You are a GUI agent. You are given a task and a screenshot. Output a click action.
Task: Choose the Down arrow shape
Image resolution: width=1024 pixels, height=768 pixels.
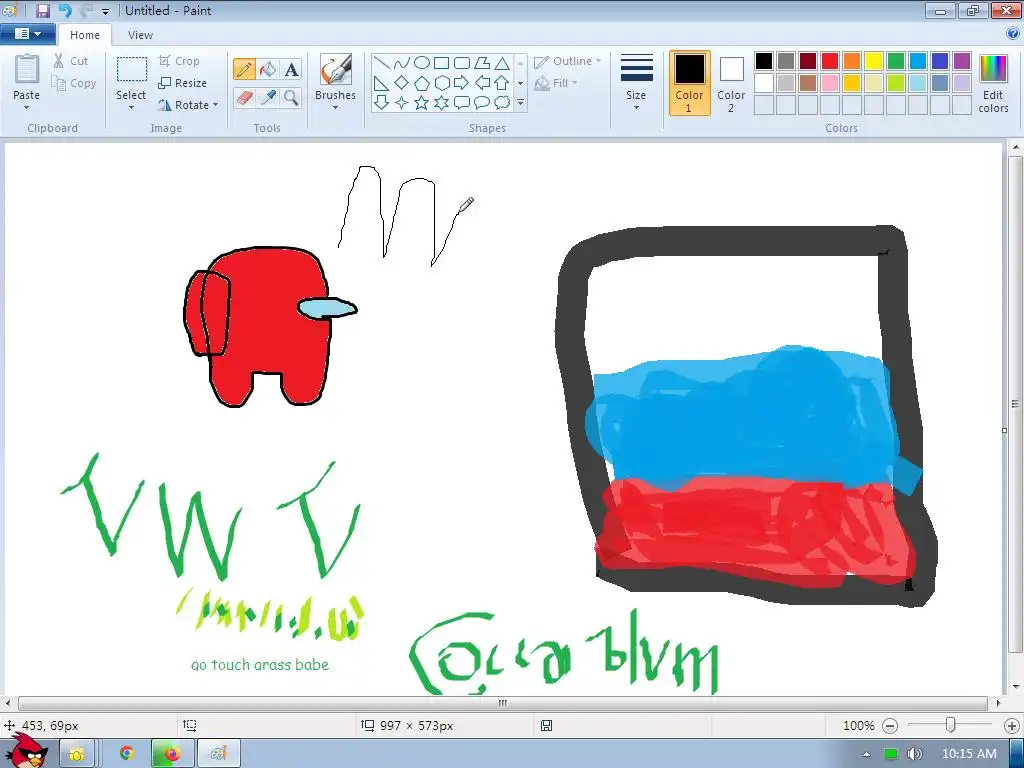pyautogui.click(x=382, y=103)
